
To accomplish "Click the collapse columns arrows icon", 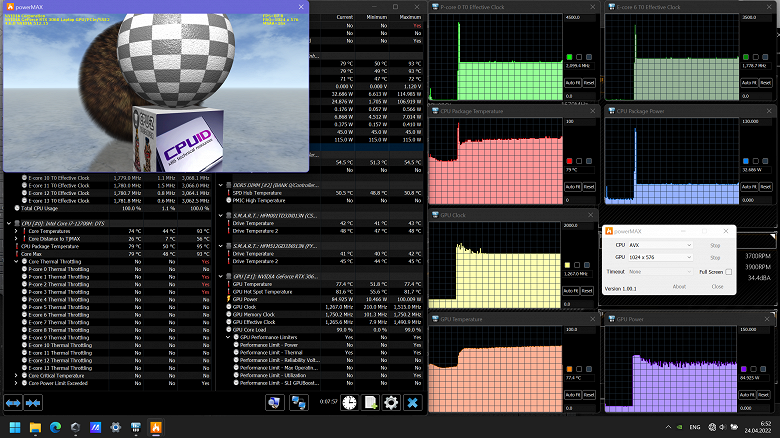I will click(33, 403).
